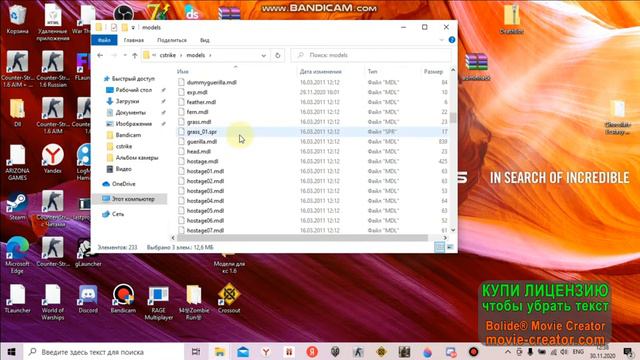This screenshot has height=360, width=640.
Task: Open the Bandicam desktop shortcut
Action: [x=123, y=299]
